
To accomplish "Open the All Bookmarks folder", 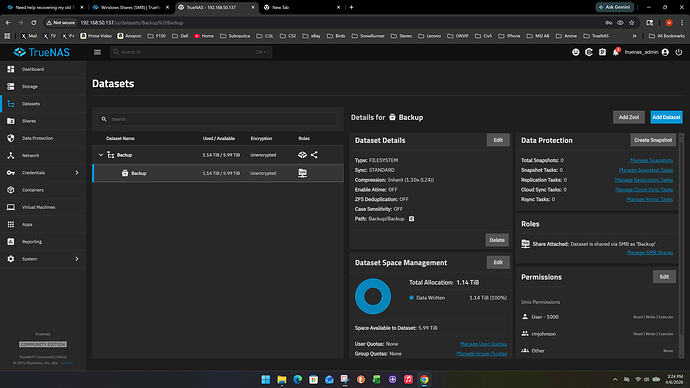I will (667, 36).
